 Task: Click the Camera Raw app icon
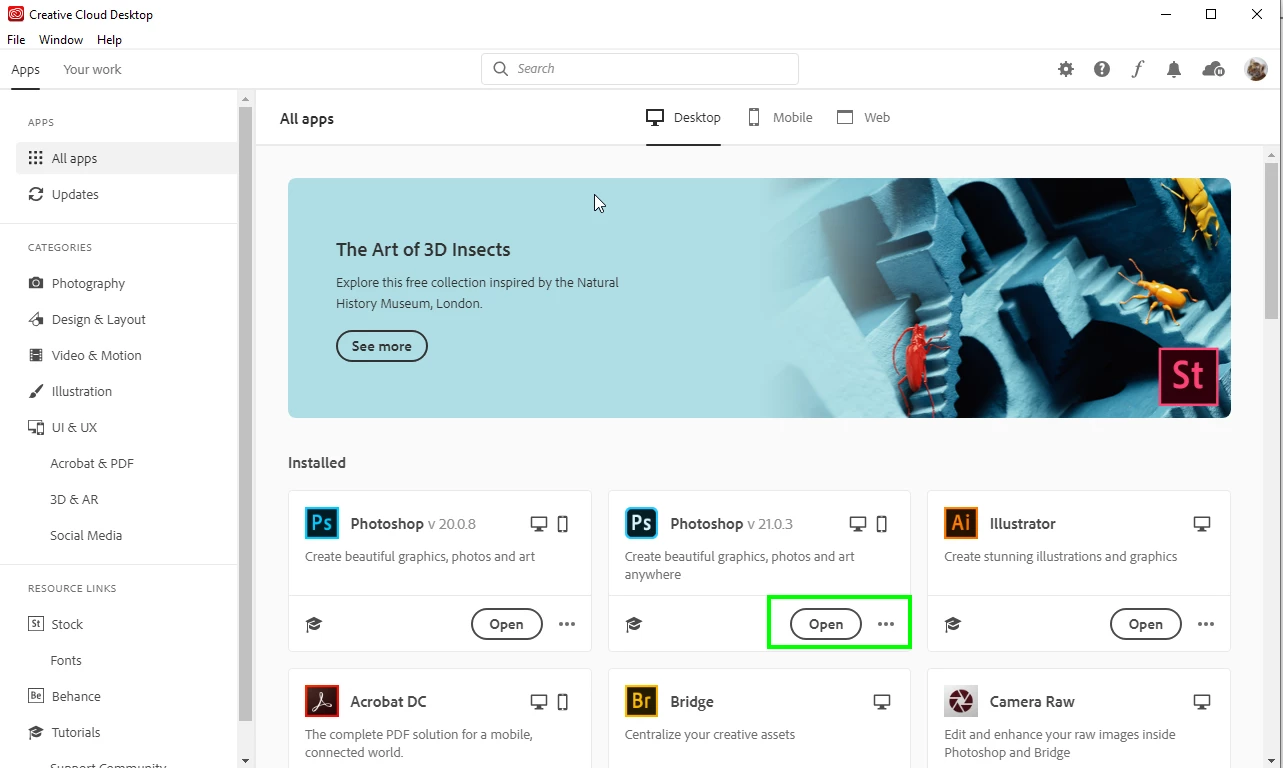[961, 701]
